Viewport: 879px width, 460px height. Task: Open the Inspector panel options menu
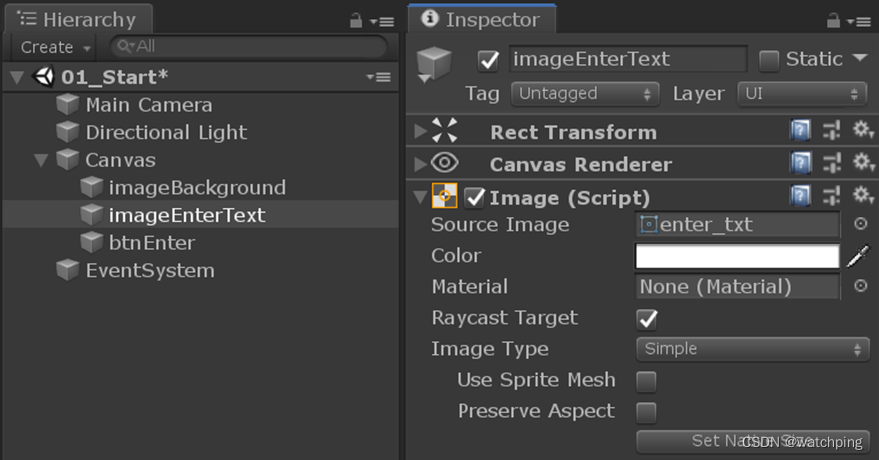click(x=859, y=22)
